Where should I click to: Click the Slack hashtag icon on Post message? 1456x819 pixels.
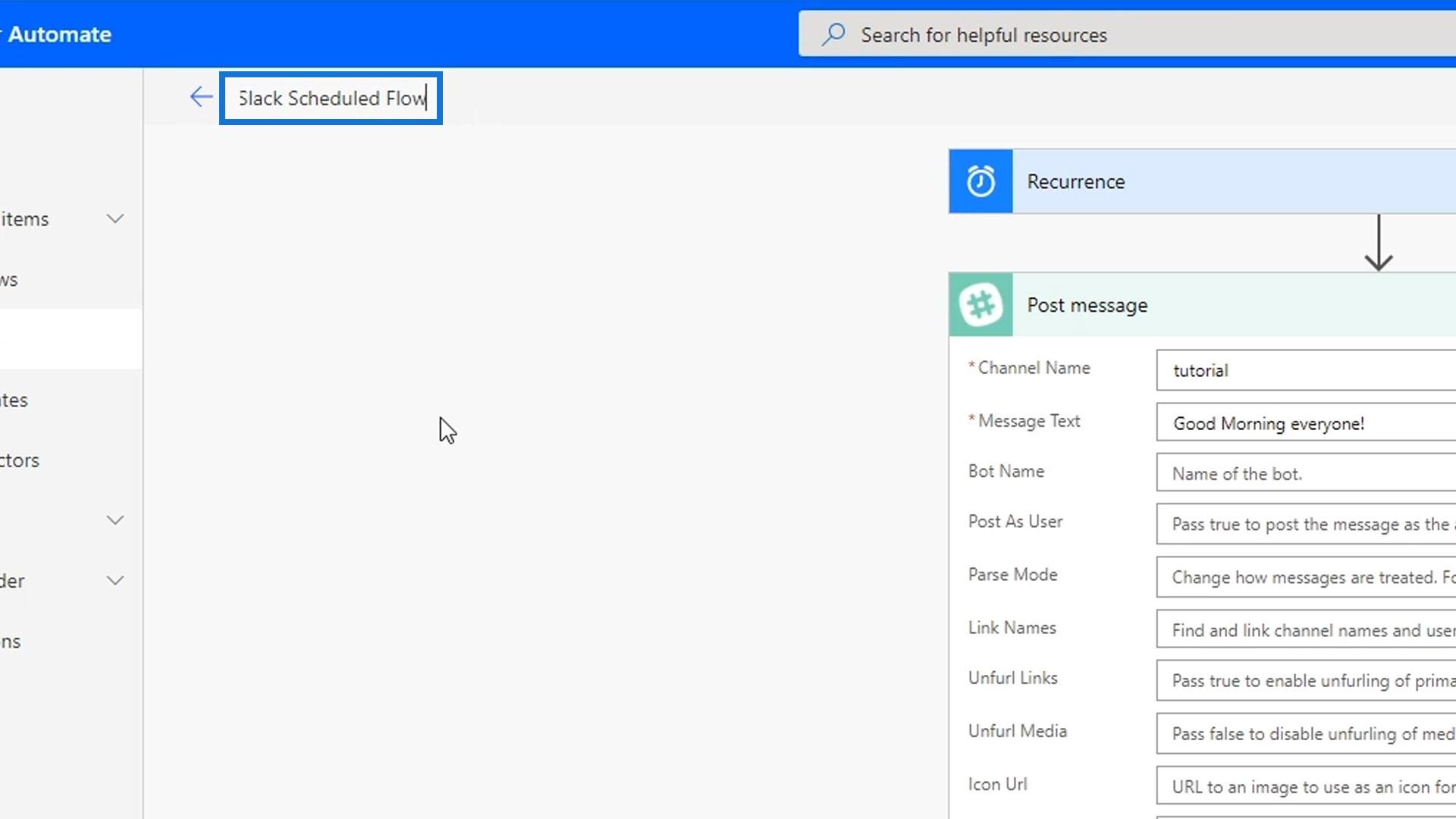981,305
